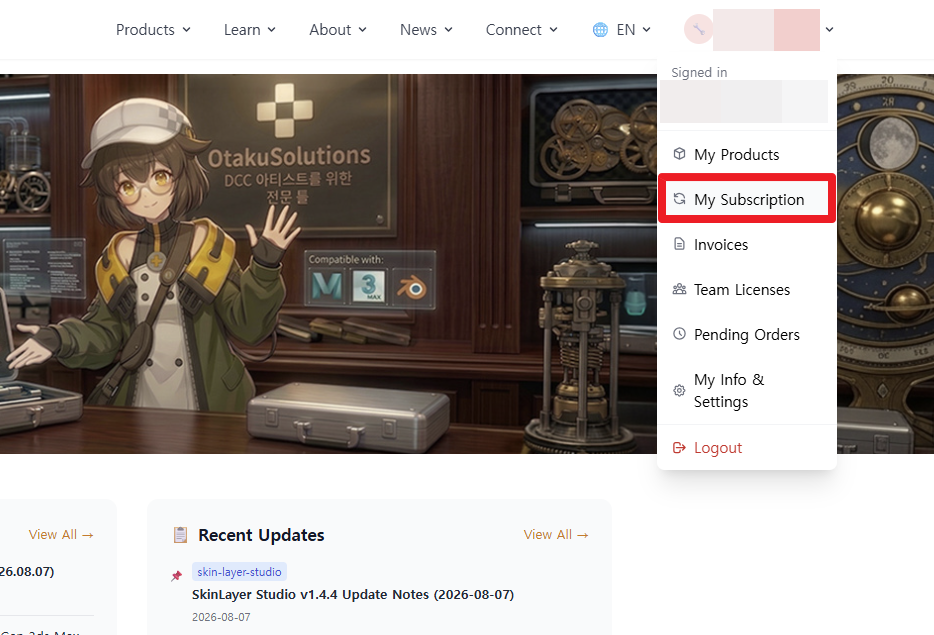Click the OtakuSolutions hero banner image

(328, 264)
